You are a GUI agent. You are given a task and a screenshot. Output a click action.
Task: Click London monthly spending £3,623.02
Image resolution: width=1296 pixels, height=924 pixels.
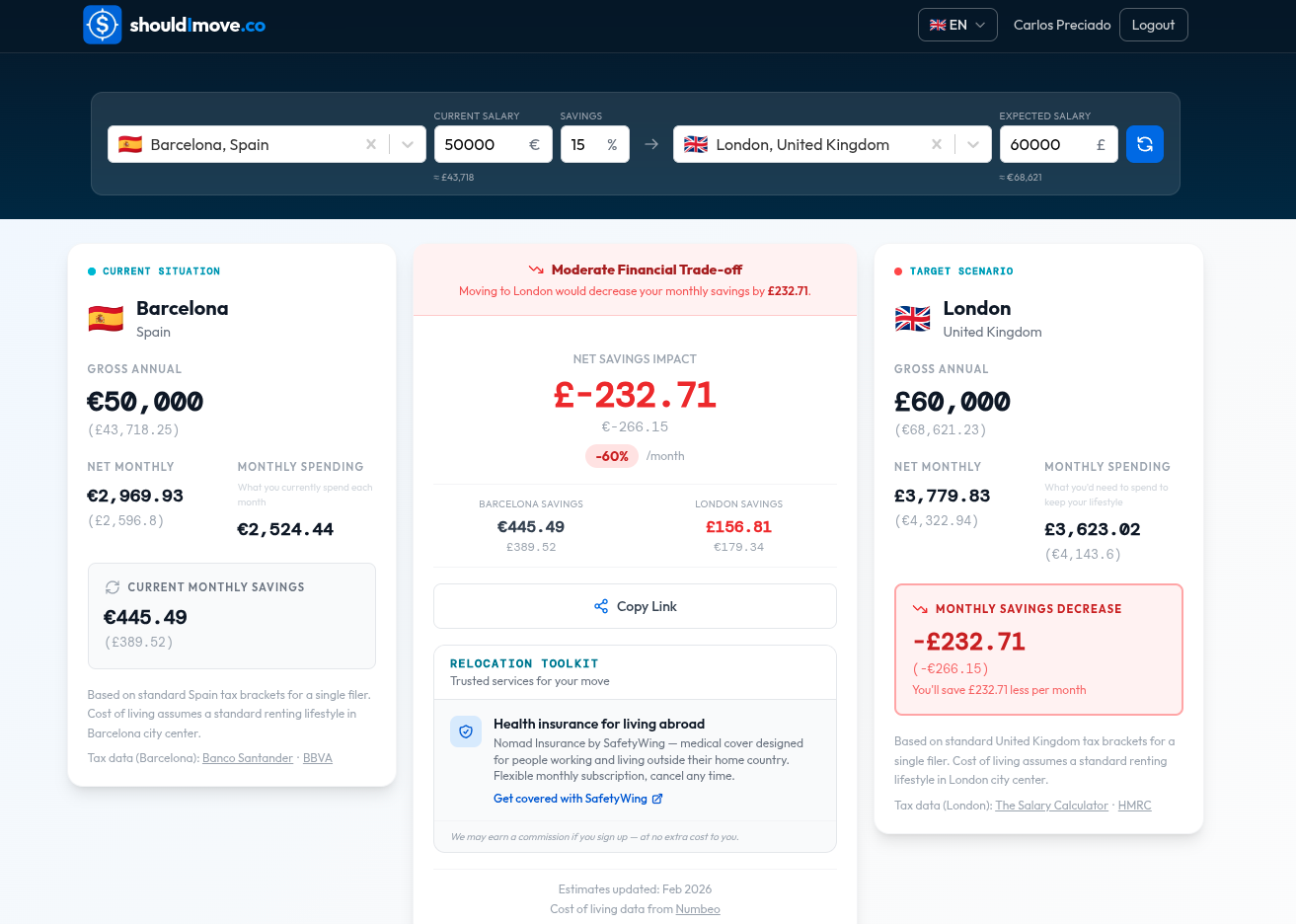tap(1093, 529)
